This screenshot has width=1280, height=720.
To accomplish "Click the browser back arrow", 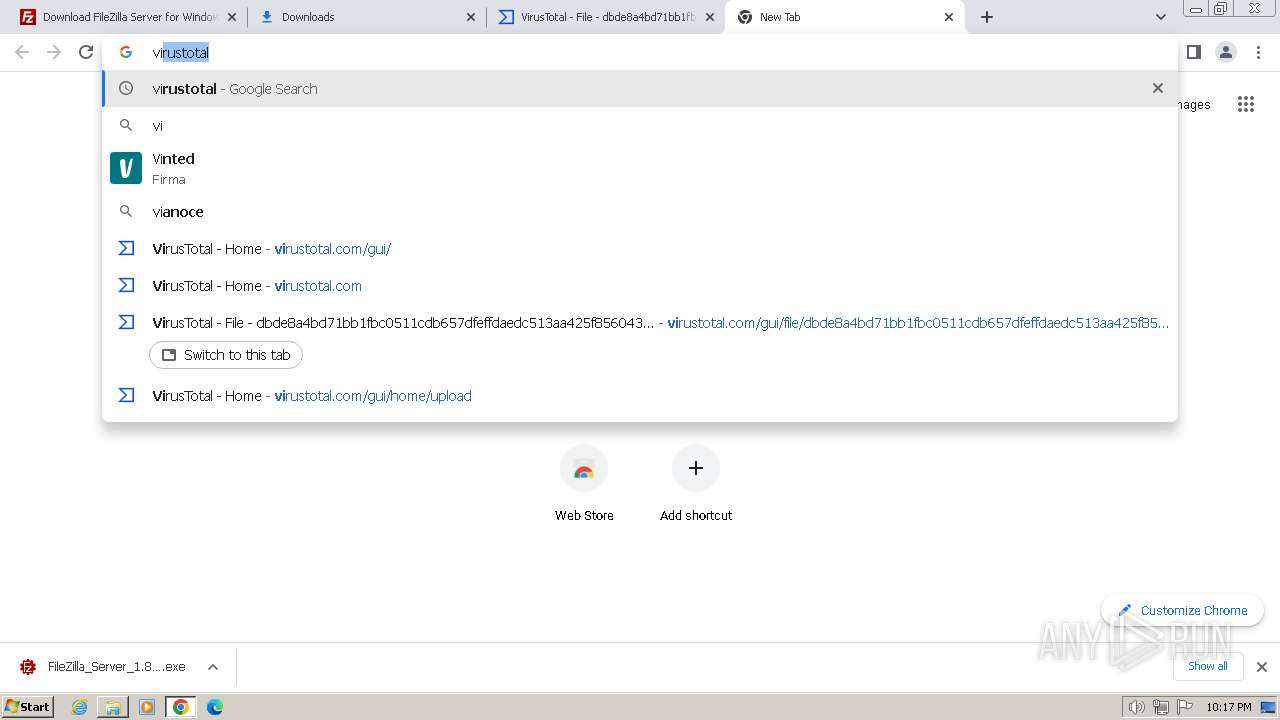I will point(22,52).
